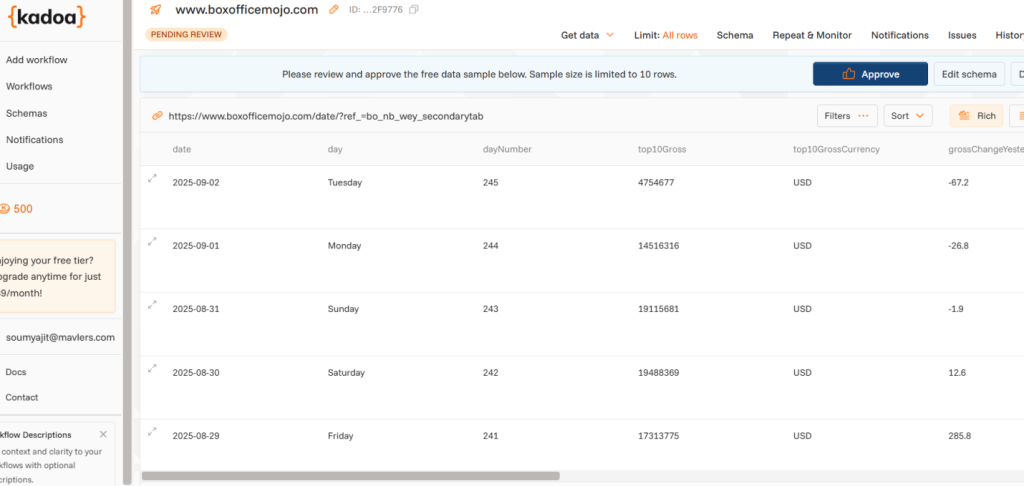Click the 500 credits count
The height and width of the screenshot is (486, 1024).
(x=23, y=209)
